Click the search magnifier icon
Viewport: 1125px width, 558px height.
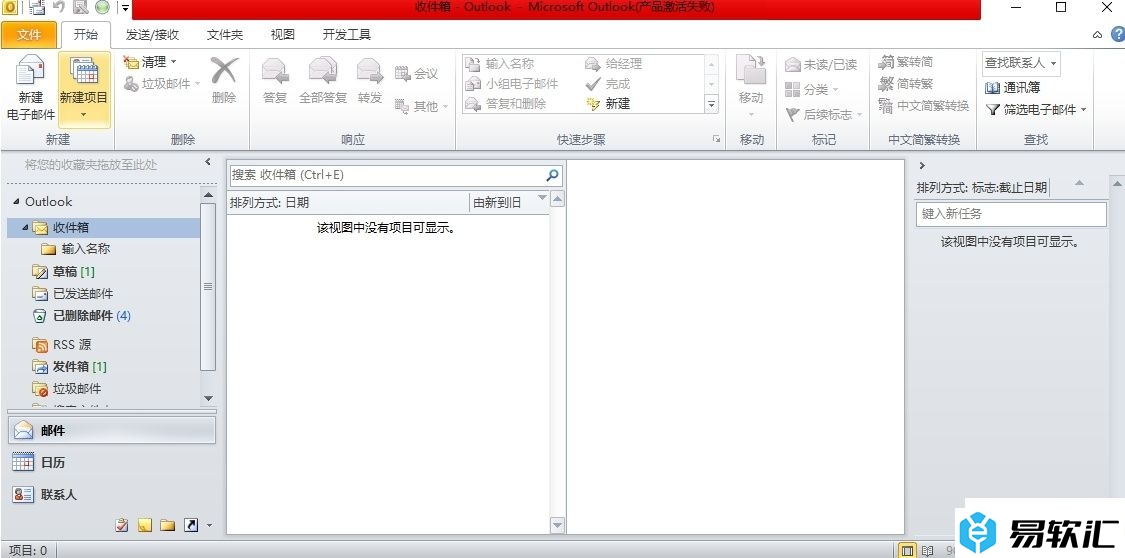[552, 175]
